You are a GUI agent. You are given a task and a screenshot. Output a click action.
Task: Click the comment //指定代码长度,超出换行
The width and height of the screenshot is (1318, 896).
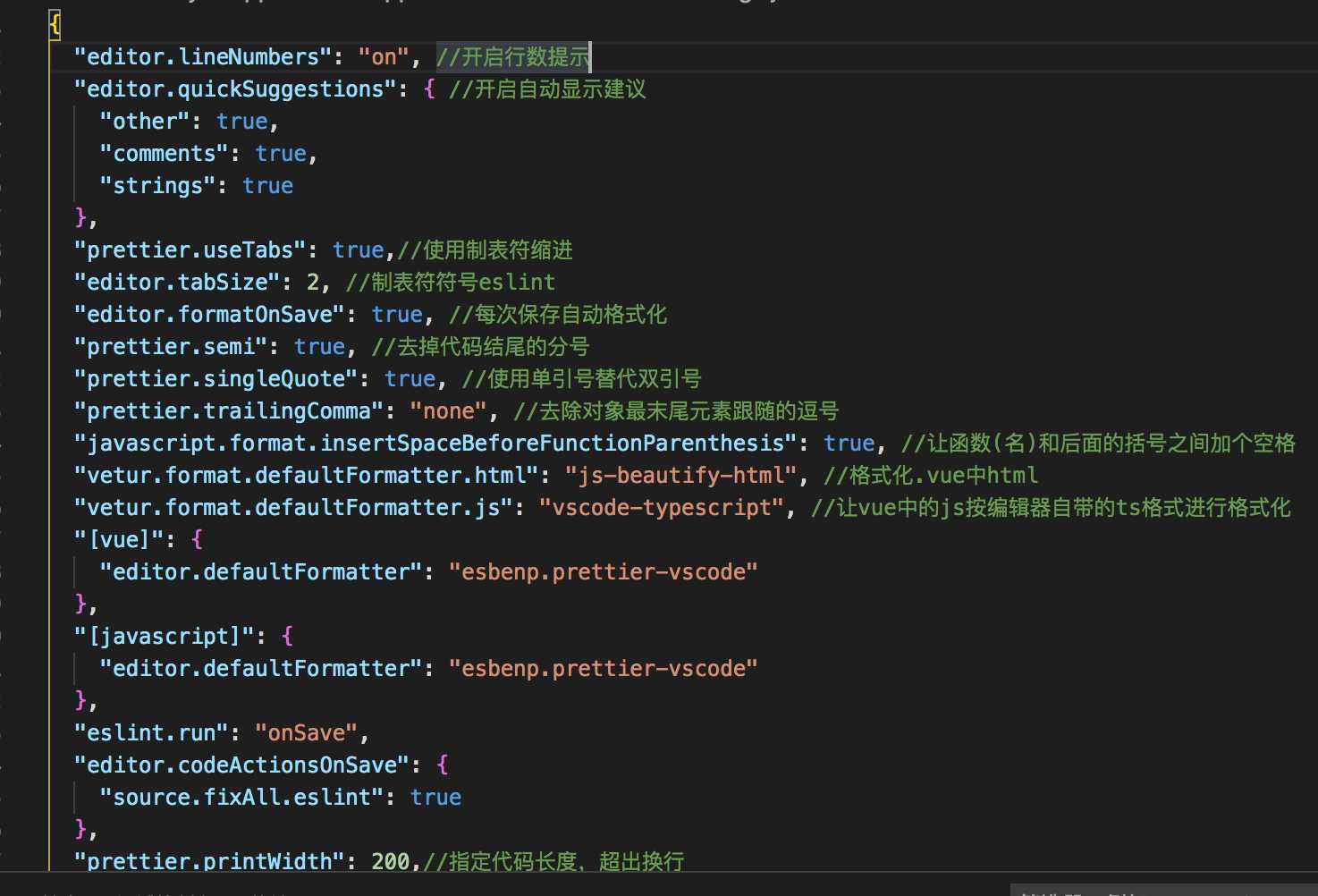pos(553,861)
